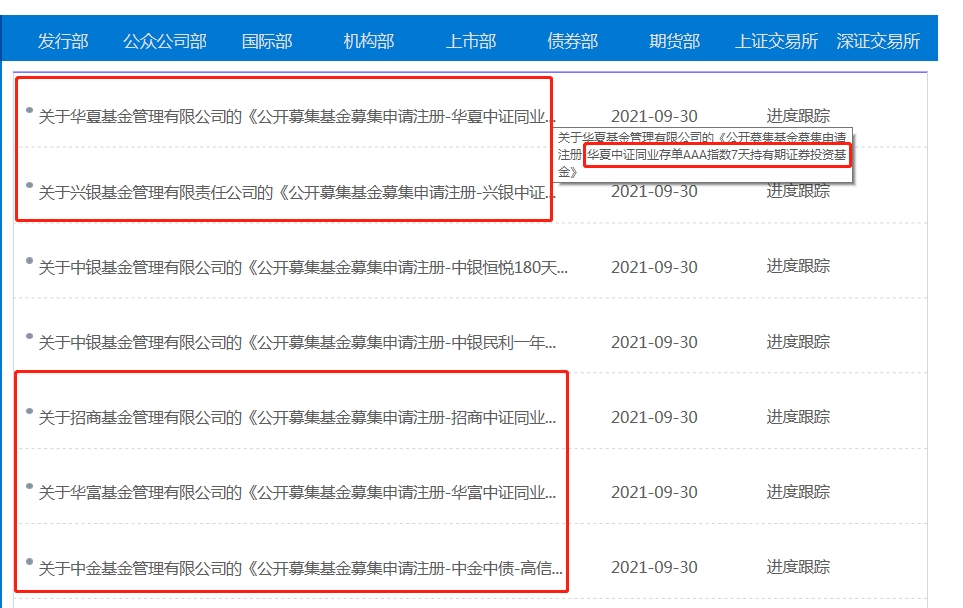
Task: Select the 国际部 tab
Action: pyautogui.click(x=267, y=41)
